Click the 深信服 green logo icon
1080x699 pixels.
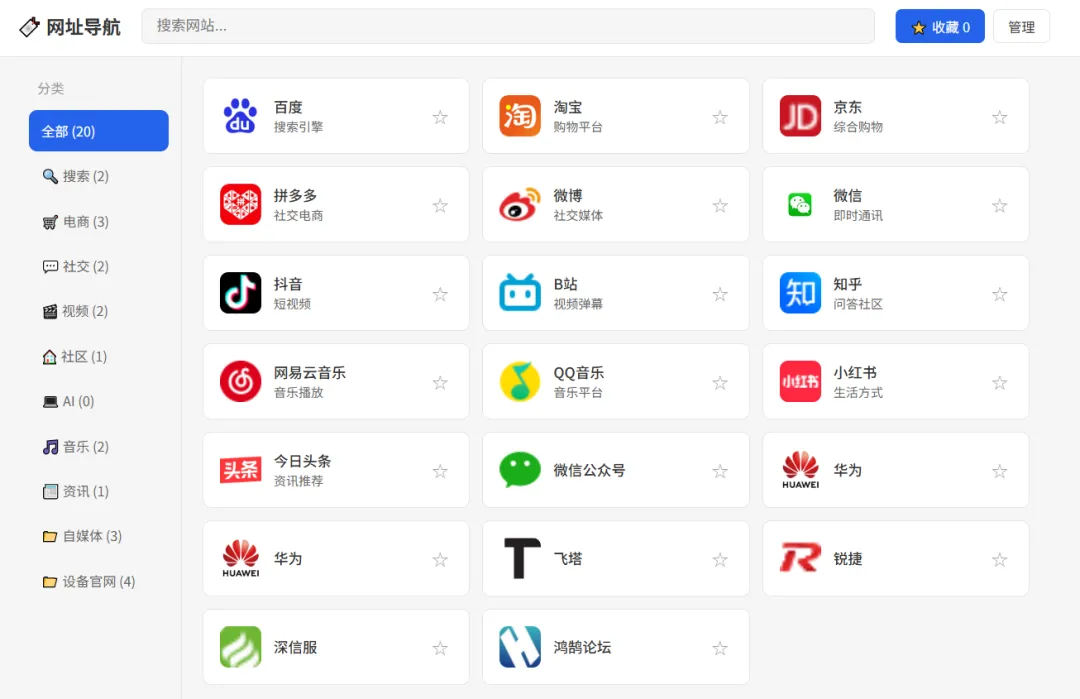[x=240, y=647]
